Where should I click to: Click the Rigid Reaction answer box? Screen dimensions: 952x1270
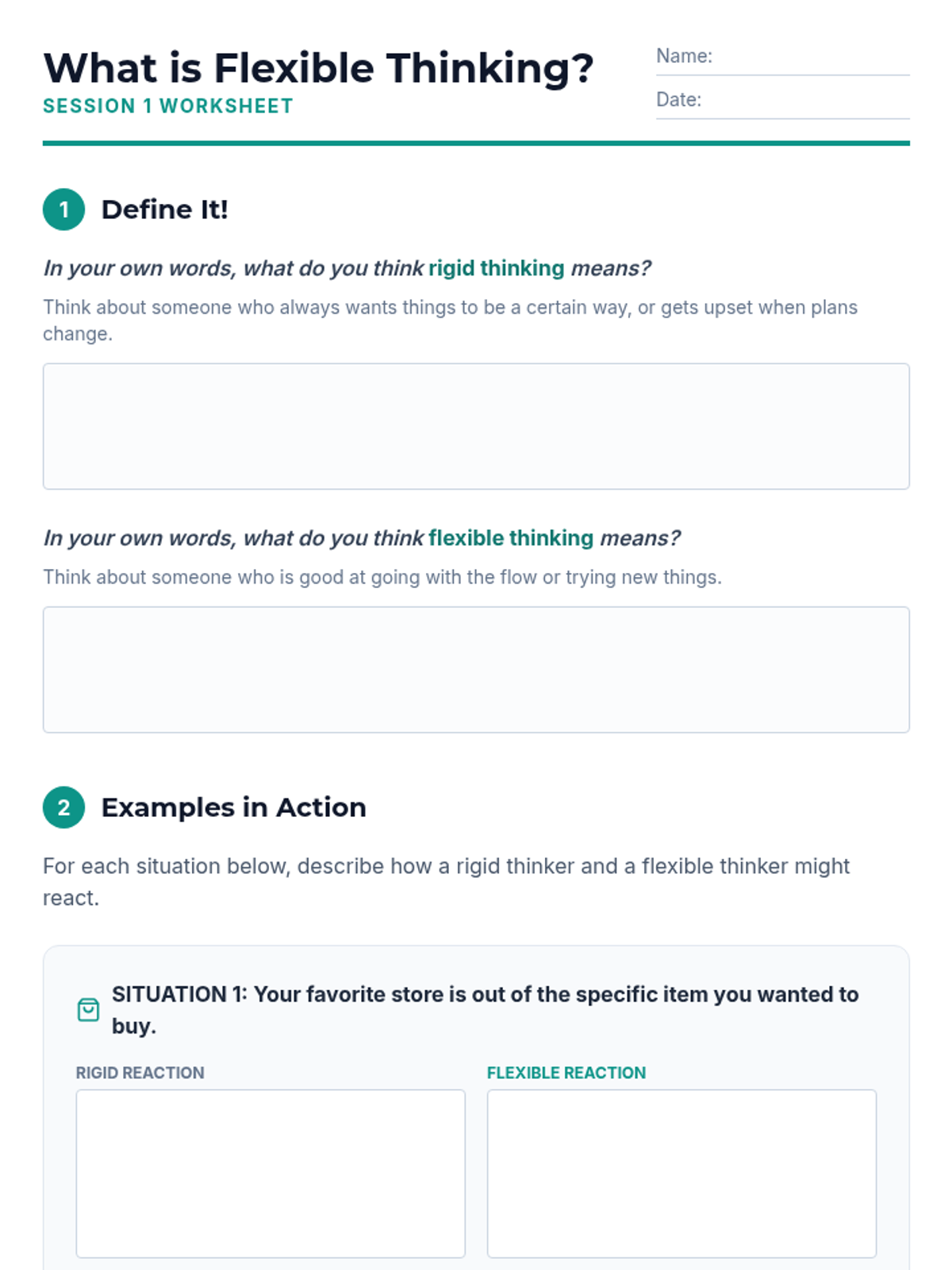pos(271,1173)
